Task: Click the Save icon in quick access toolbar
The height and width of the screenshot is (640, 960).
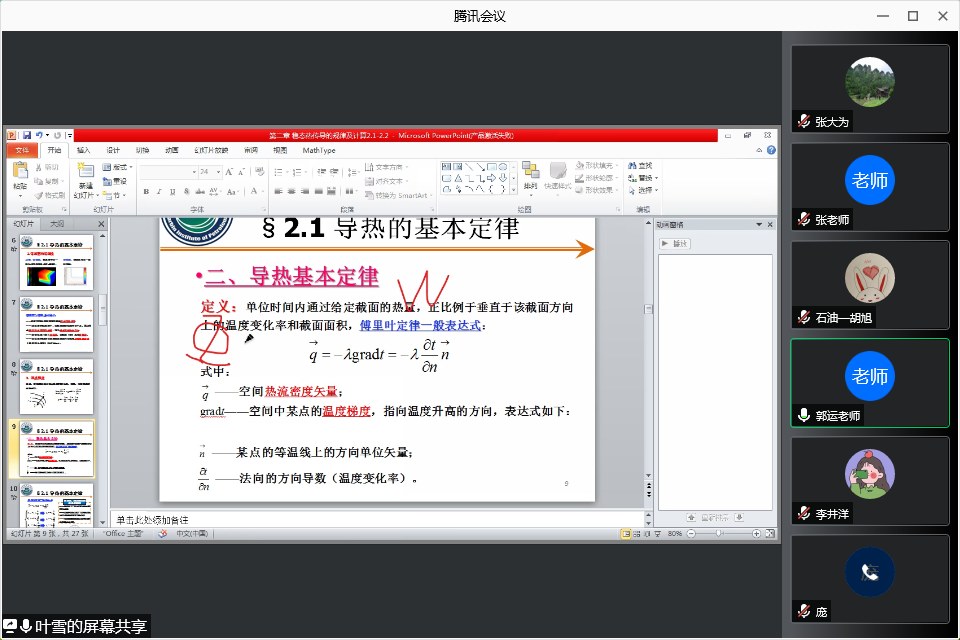Action: pyautogui.click(x=25, y=135)
